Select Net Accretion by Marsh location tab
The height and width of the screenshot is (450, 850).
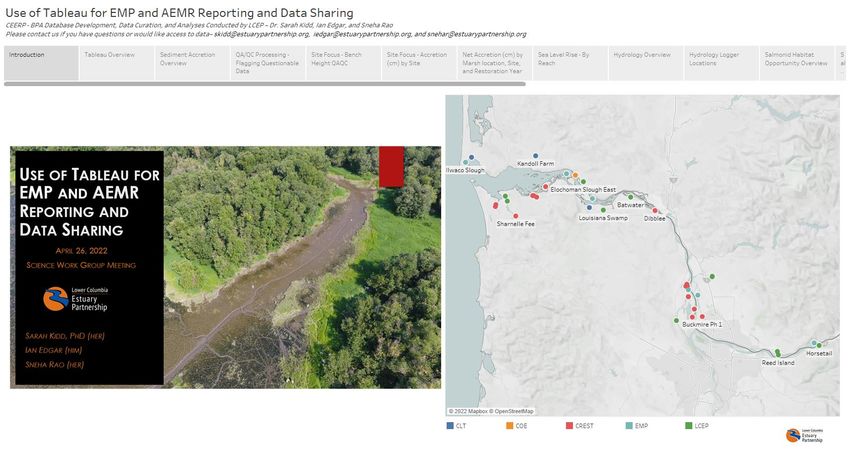coord(495,63)
